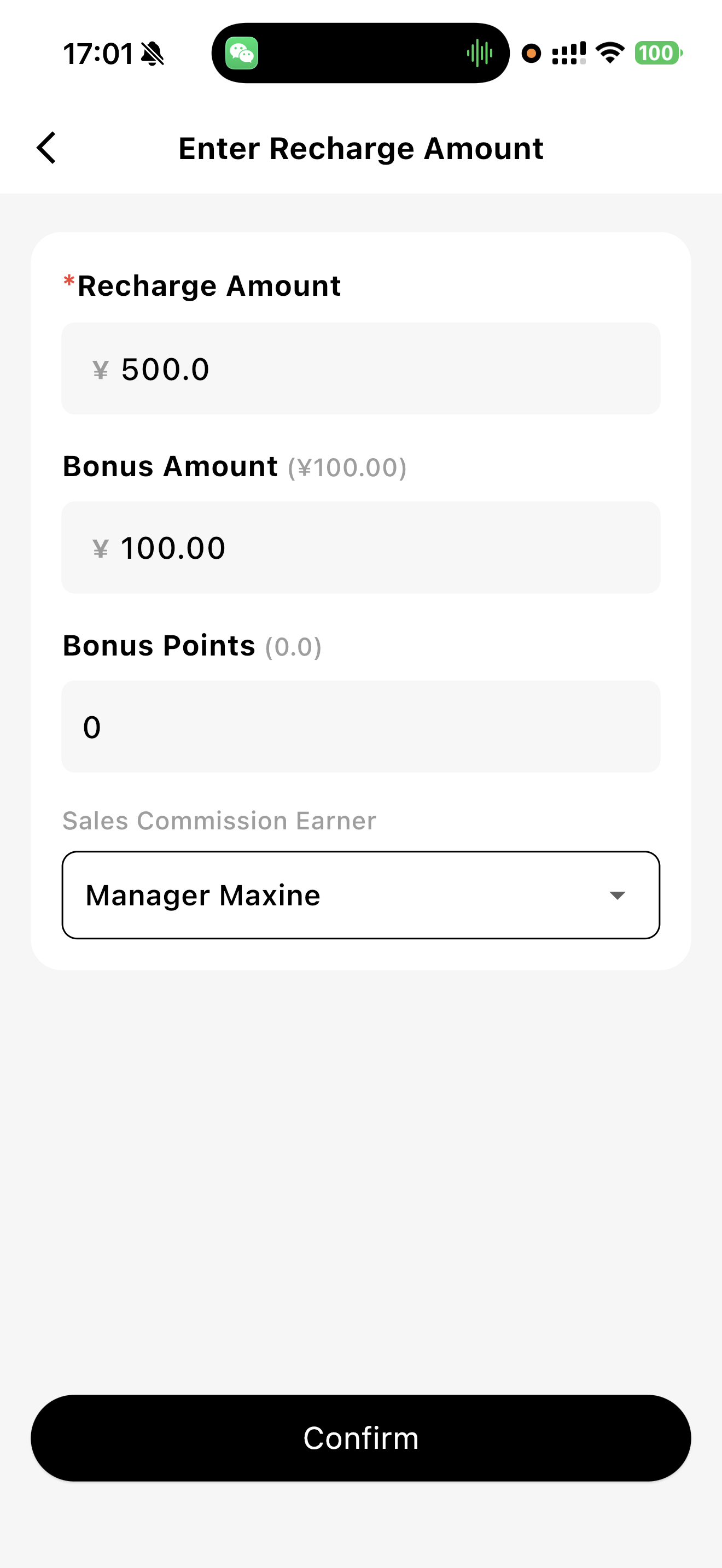
Task: Focus the Recharge Amount field showing 500.0
Action: click(x=360, y=369)
